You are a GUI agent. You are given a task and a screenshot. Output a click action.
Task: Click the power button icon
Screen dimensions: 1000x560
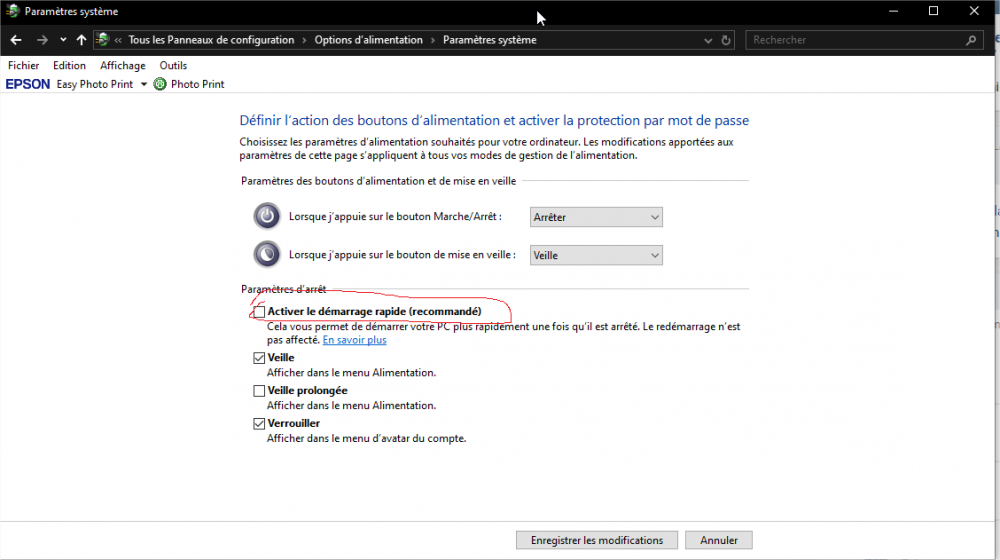click(x=267, y=216)
